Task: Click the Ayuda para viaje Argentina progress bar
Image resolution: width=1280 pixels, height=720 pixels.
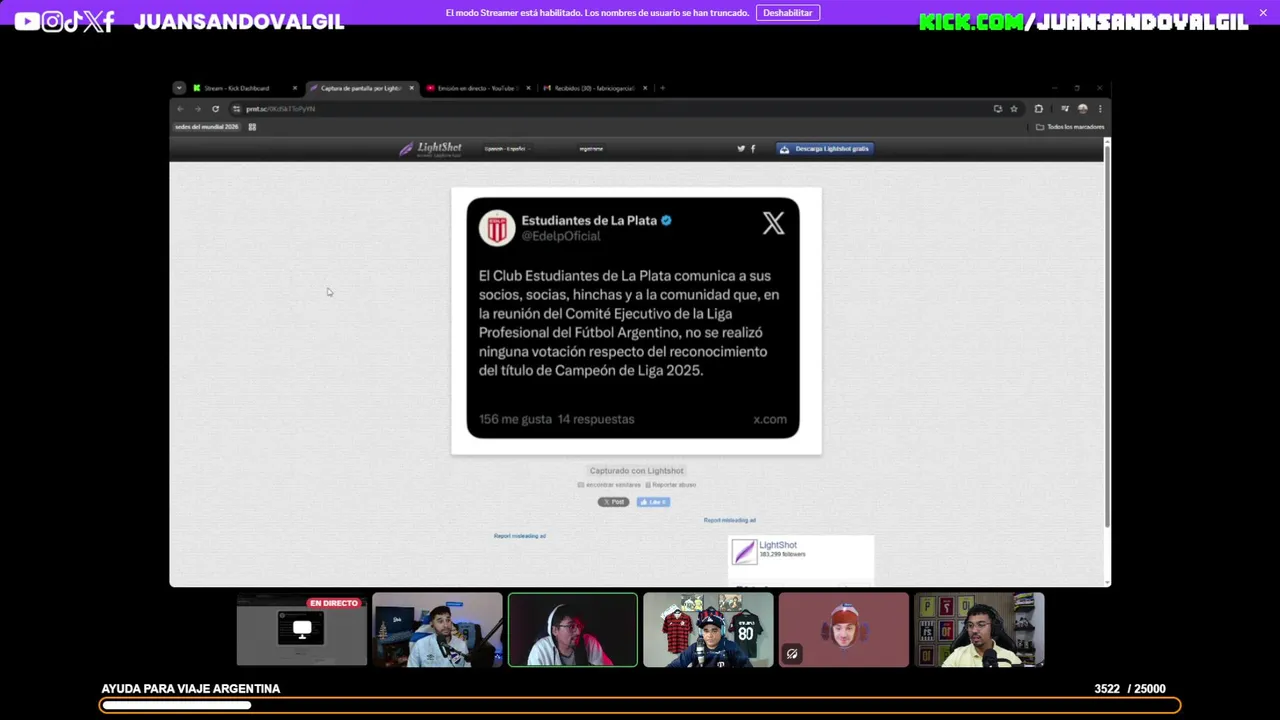Action: pos(641,706)
